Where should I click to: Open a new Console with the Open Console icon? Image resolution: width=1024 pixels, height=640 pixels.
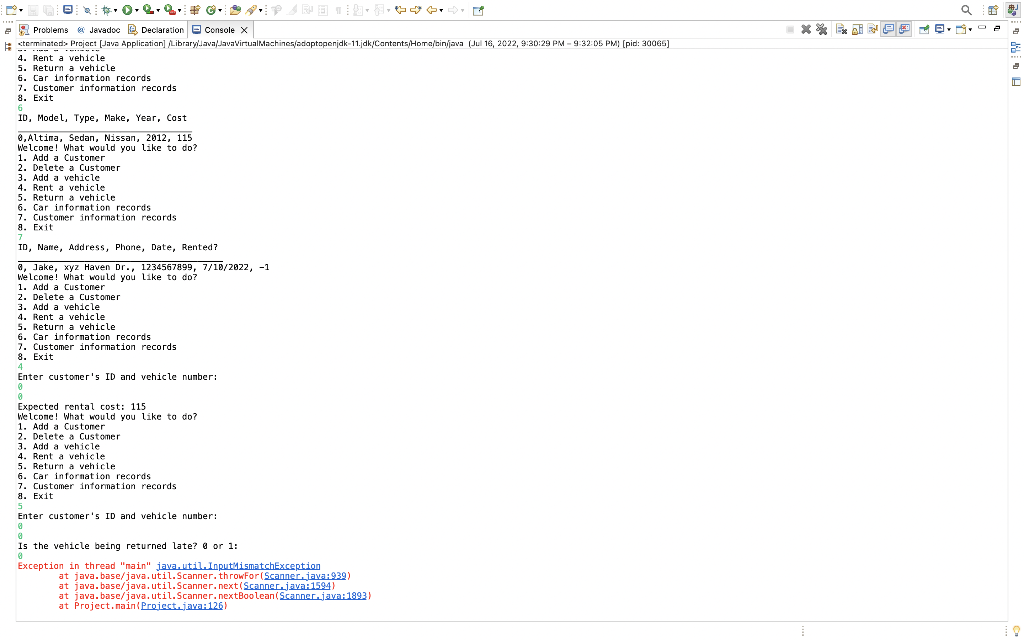click(x=961, y=30)
